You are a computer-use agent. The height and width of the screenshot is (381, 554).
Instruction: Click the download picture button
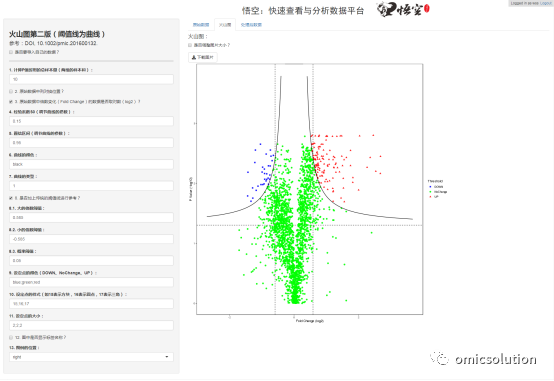(x=203, y=57)
